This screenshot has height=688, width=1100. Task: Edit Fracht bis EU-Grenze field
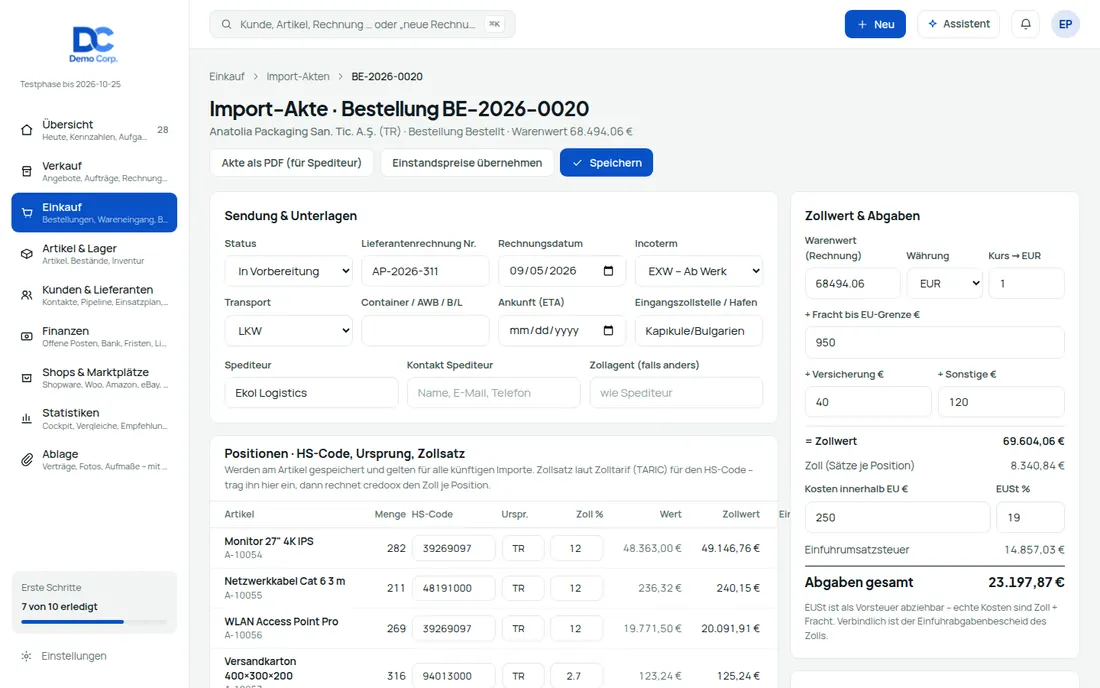934,342
